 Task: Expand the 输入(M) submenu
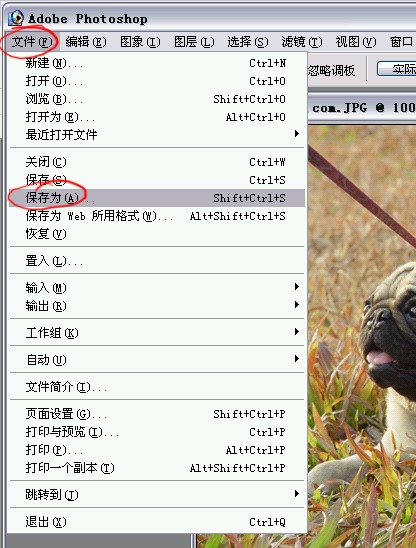click(157, 288)
